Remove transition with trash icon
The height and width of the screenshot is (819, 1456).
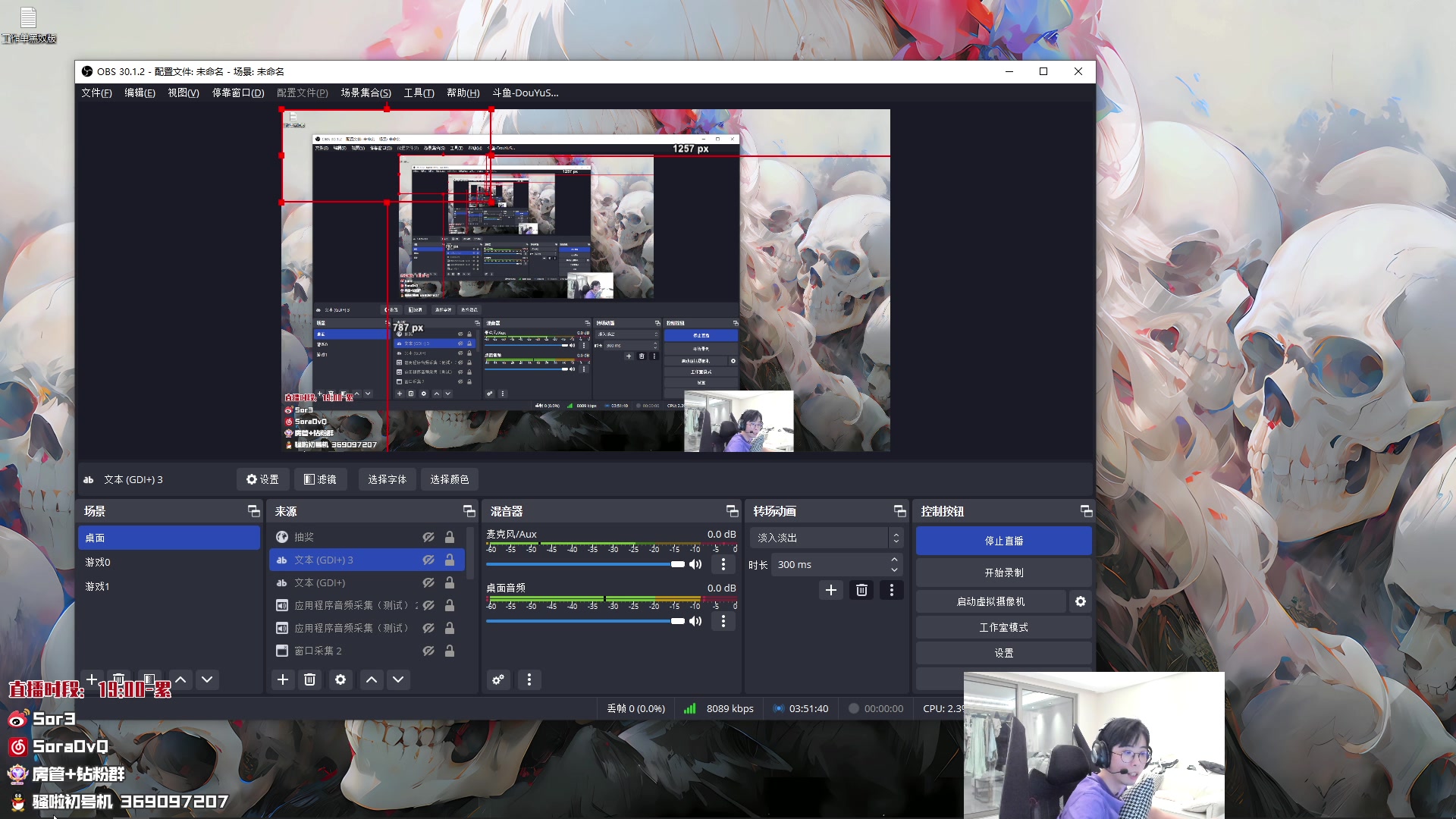(x=861, y=590)
